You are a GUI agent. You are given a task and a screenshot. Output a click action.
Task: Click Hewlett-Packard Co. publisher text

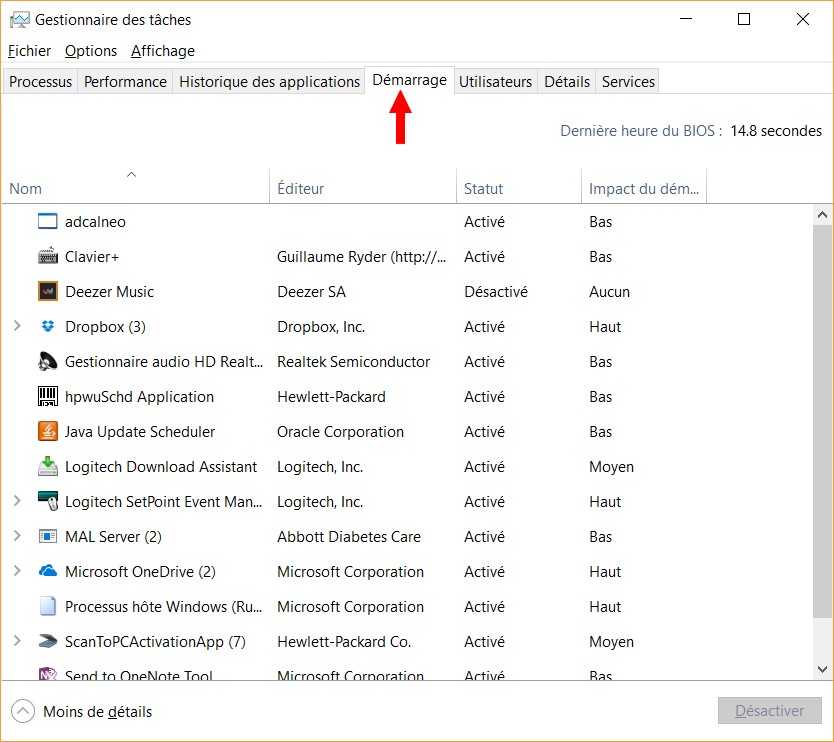click(x=344, y=641)
